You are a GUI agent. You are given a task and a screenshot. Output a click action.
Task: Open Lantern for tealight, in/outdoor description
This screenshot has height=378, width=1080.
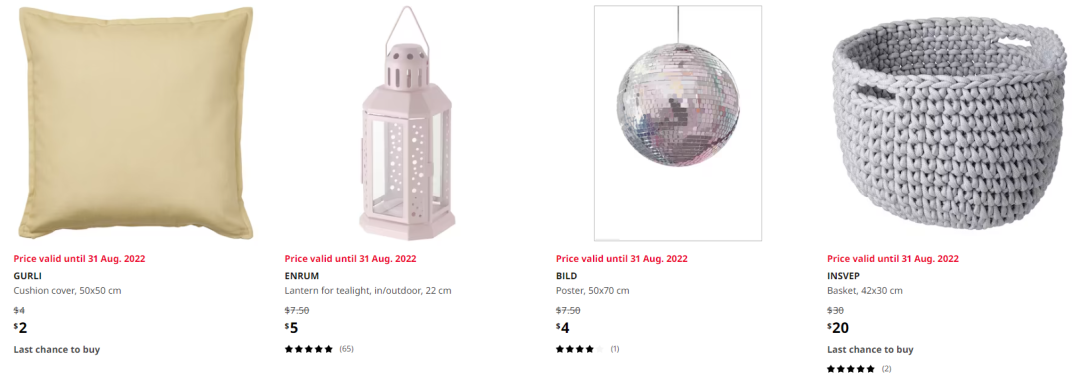(368, 291)
